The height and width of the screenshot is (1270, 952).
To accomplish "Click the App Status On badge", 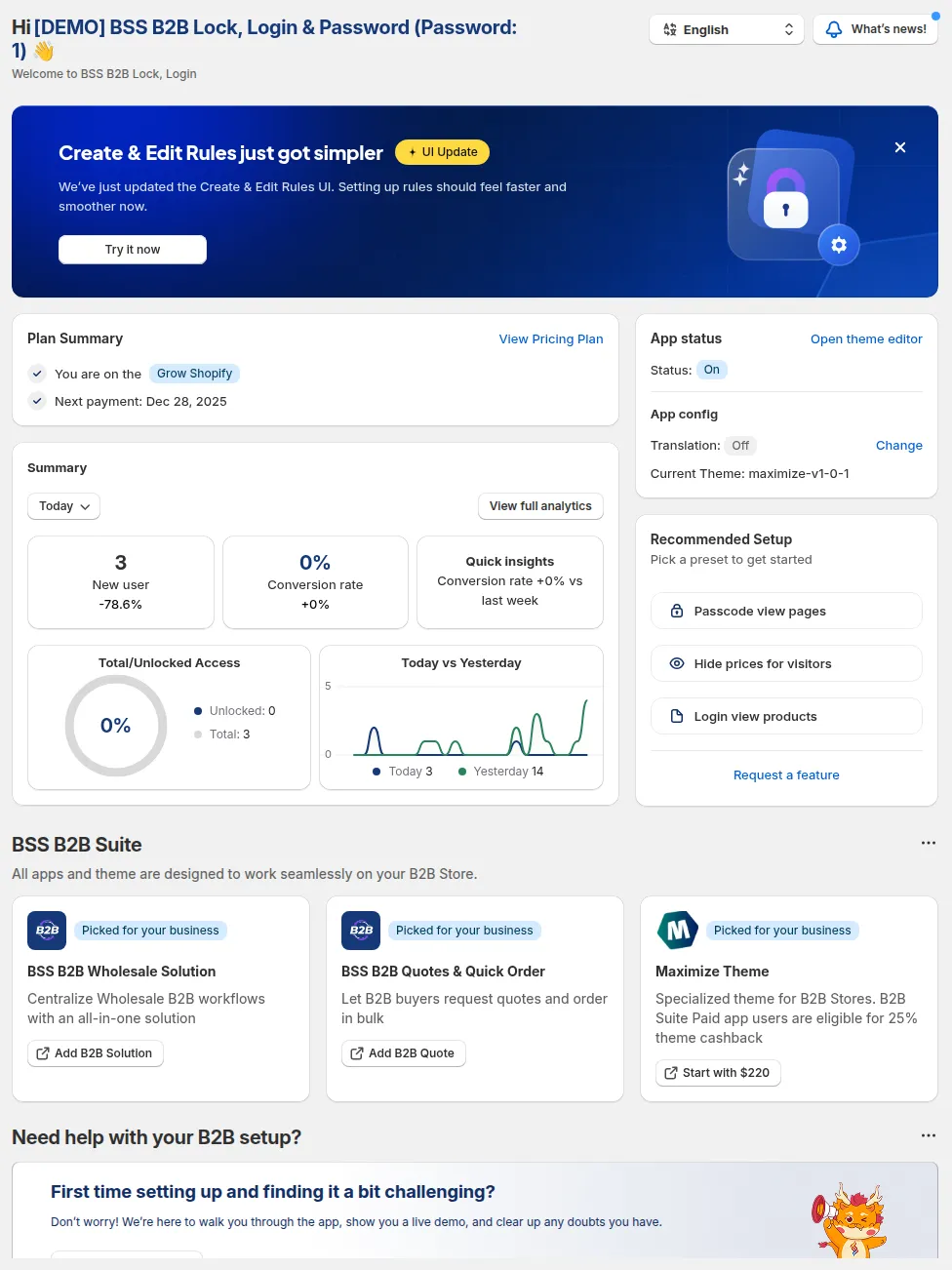I will pos(712,370).
